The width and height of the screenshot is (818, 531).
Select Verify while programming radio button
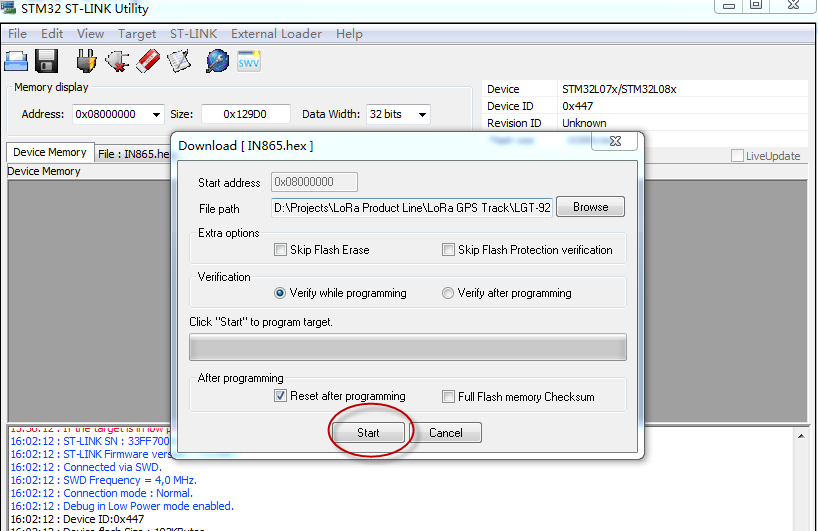(x=280, y=293)
